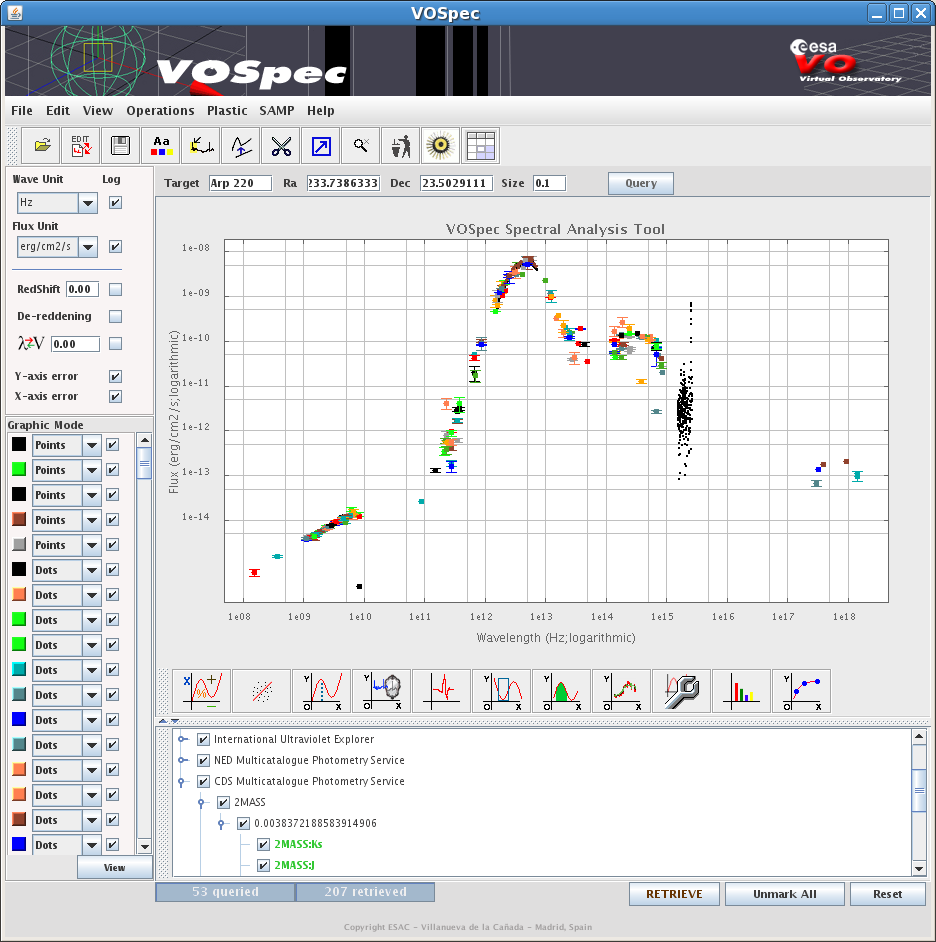The height and width of the screenshot is (942, 936).
Task: Open the File menu
Action: coord(22,111)
